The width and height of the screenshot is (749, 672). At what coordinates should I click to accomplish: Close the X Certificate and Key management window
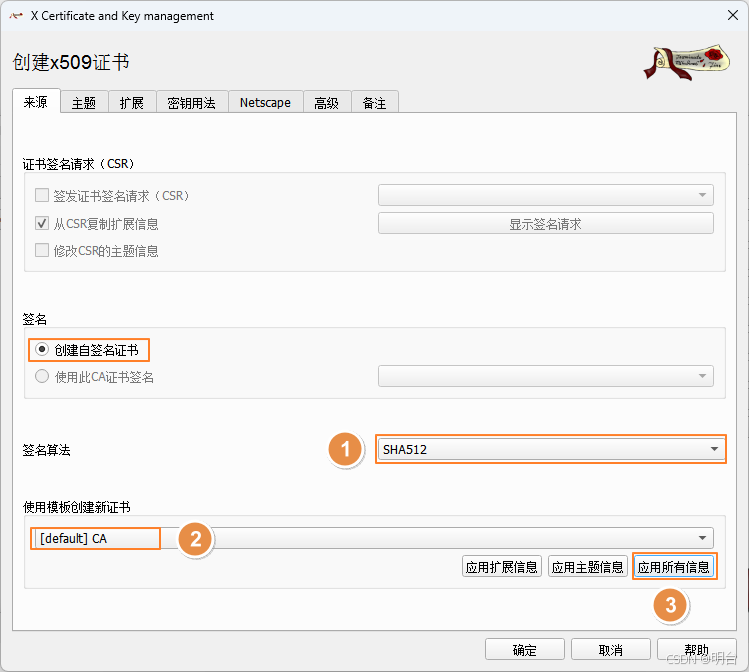tap(732, 15)
